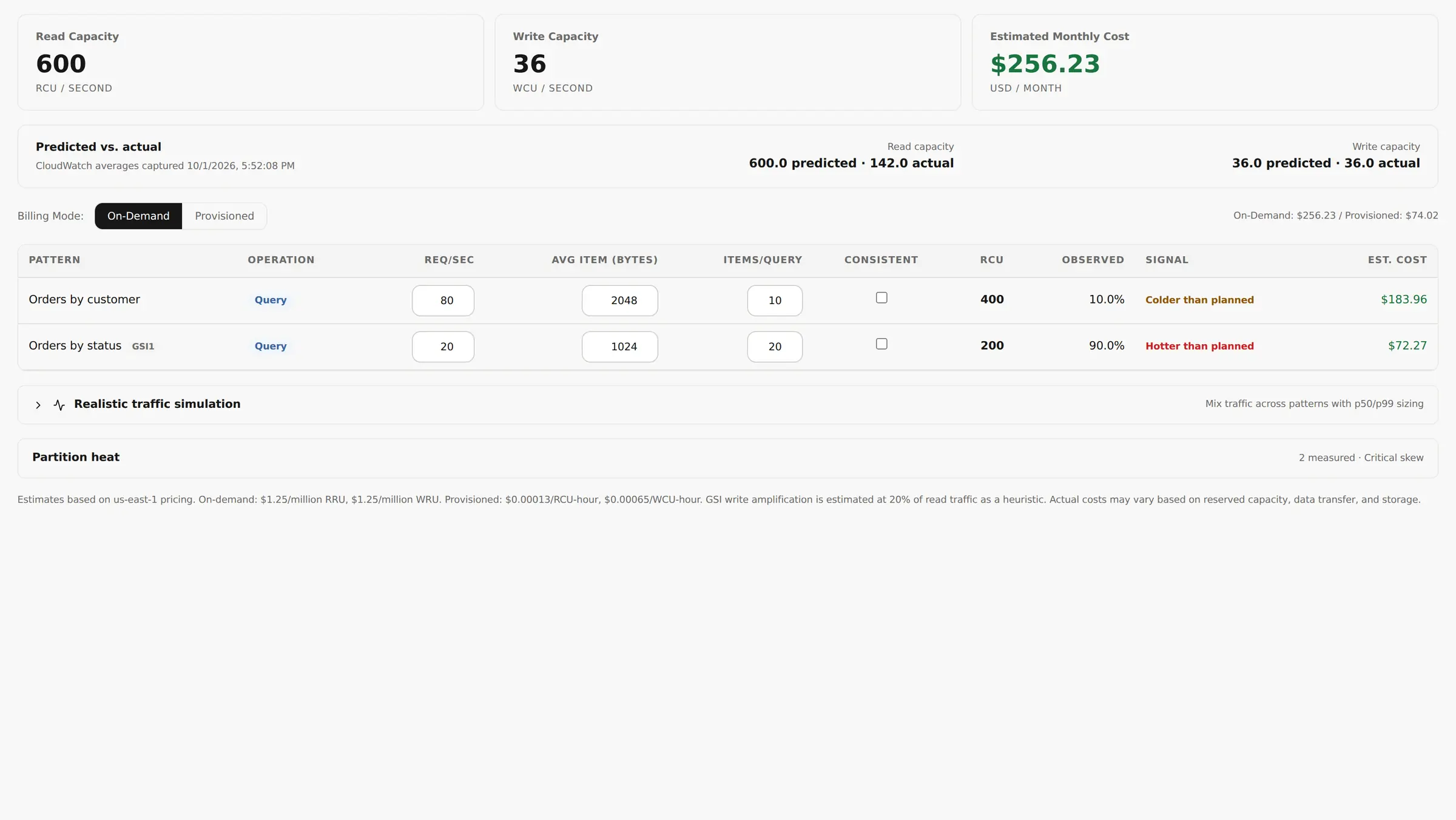Click the SIGNAL column header

click(1167, 260)
